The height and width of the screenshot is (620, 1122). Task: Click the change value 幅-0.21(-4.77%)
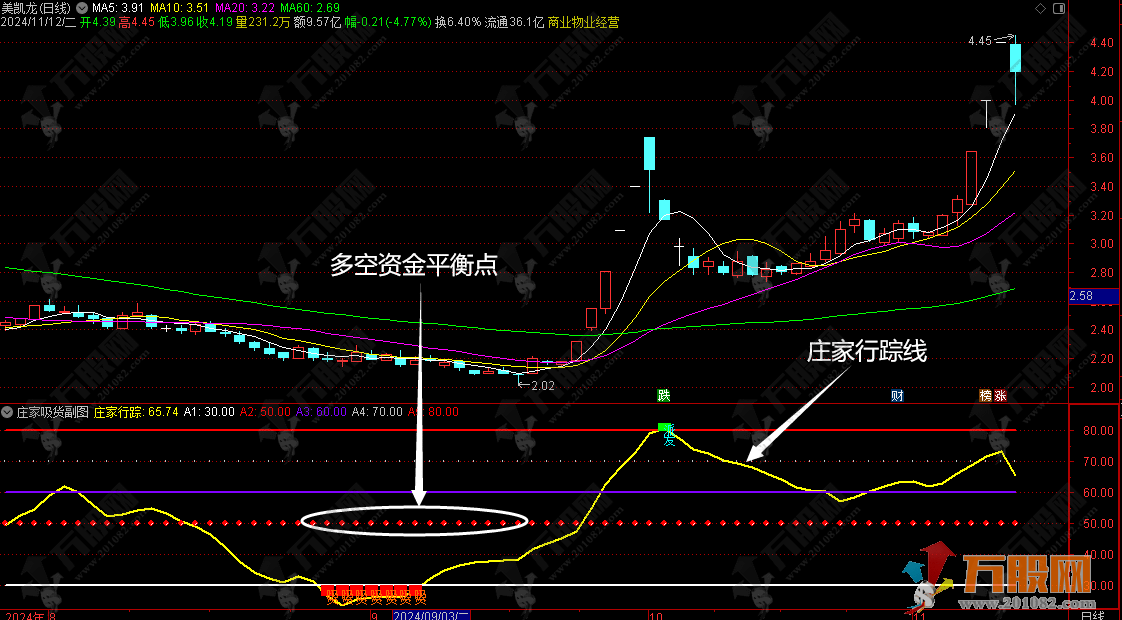click(388, 22)
